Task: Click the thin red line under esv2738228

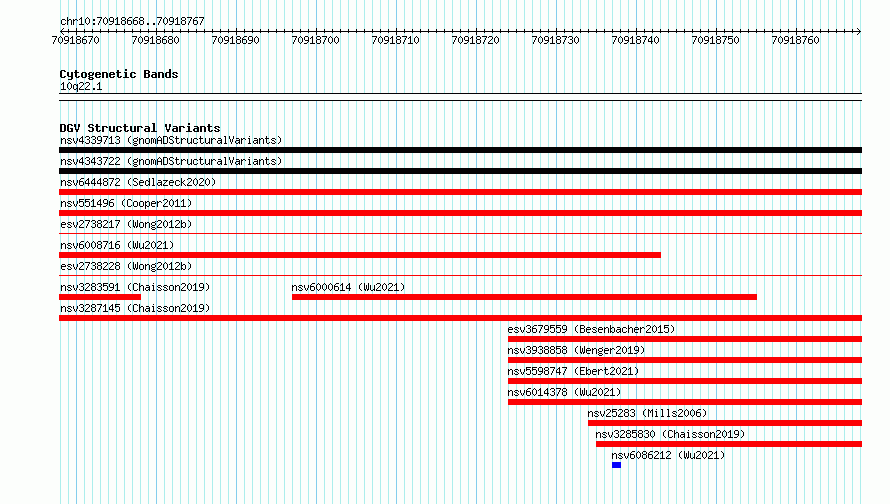Action: (x=460, y=275)
